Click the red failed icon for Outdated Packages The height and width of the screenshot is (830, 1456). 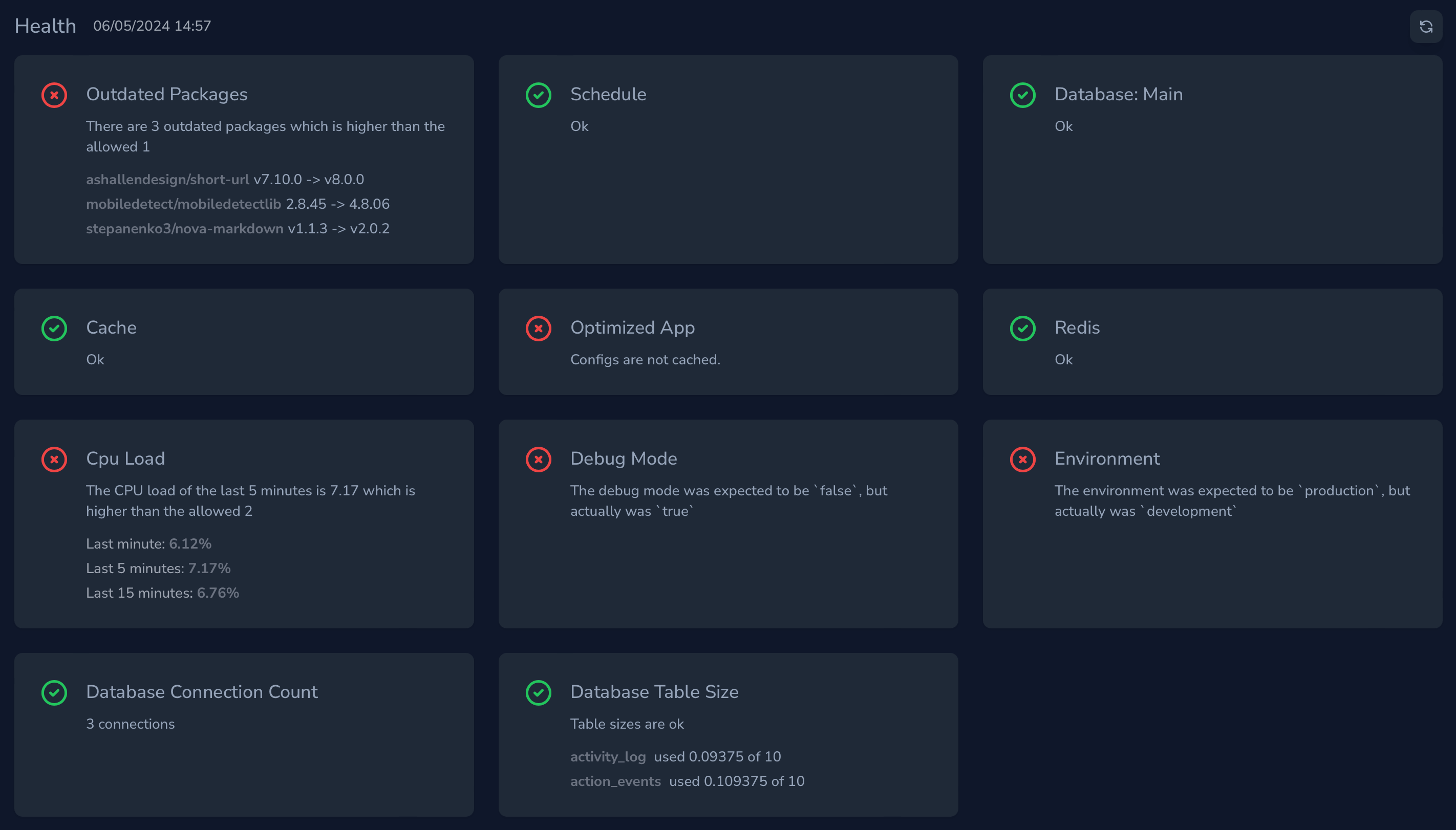54,95
